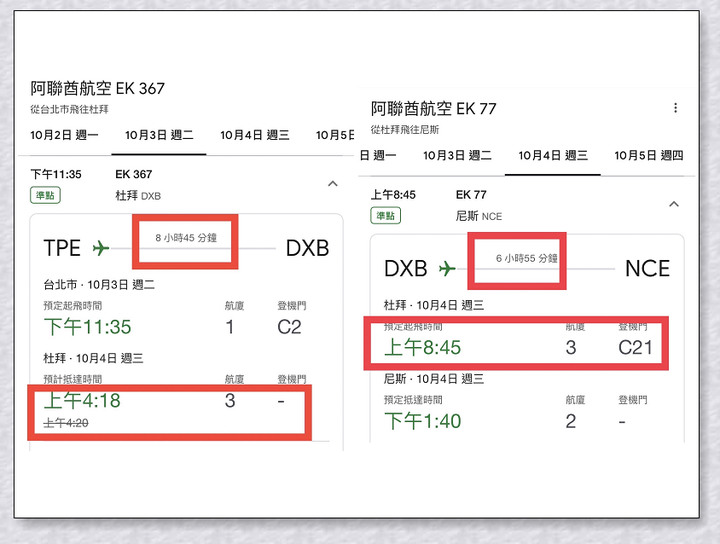Click the 6 小時55 分鐘 duration text
This screenshot has height=544, width=720.
pos(527,258)
